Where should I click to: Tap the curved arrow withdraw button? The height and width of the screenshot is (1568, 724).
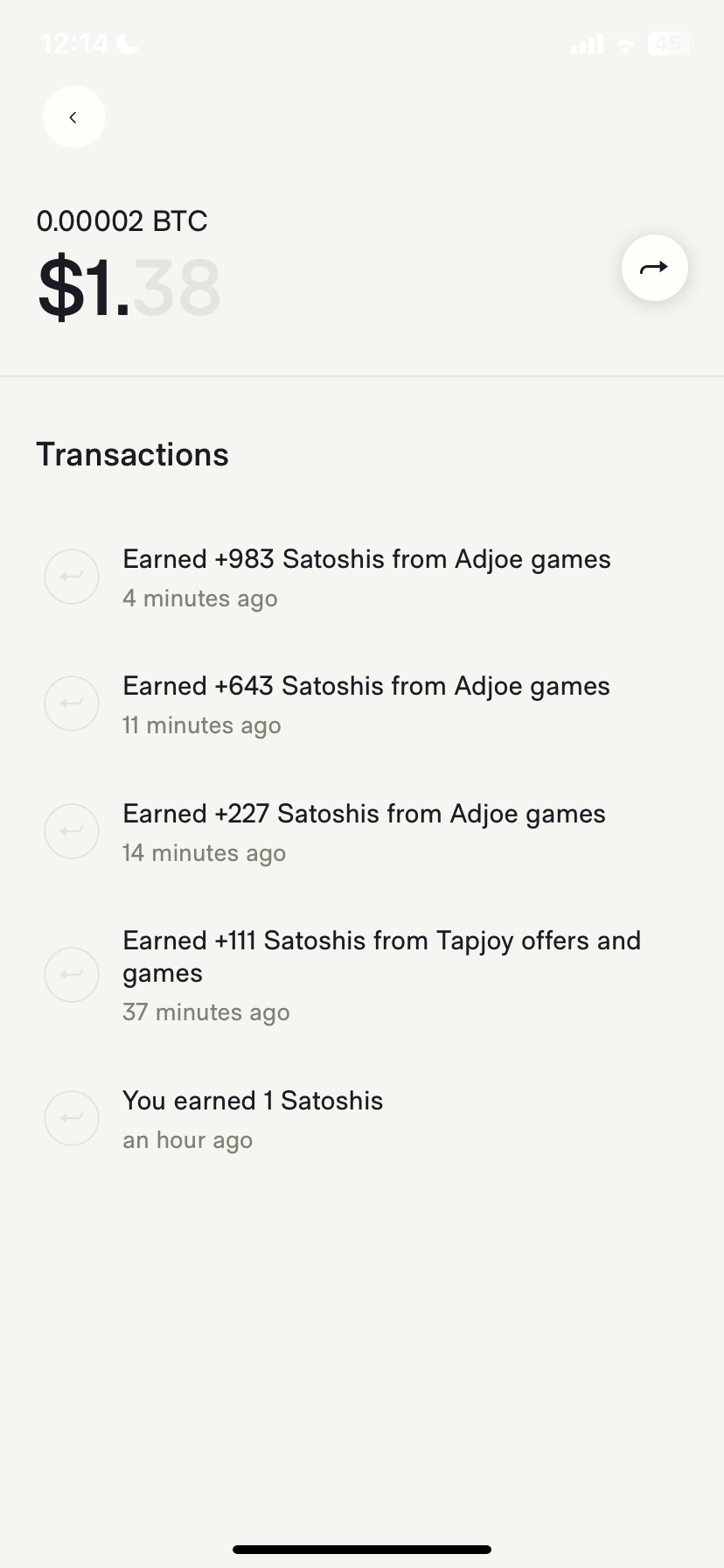[654, 268]
